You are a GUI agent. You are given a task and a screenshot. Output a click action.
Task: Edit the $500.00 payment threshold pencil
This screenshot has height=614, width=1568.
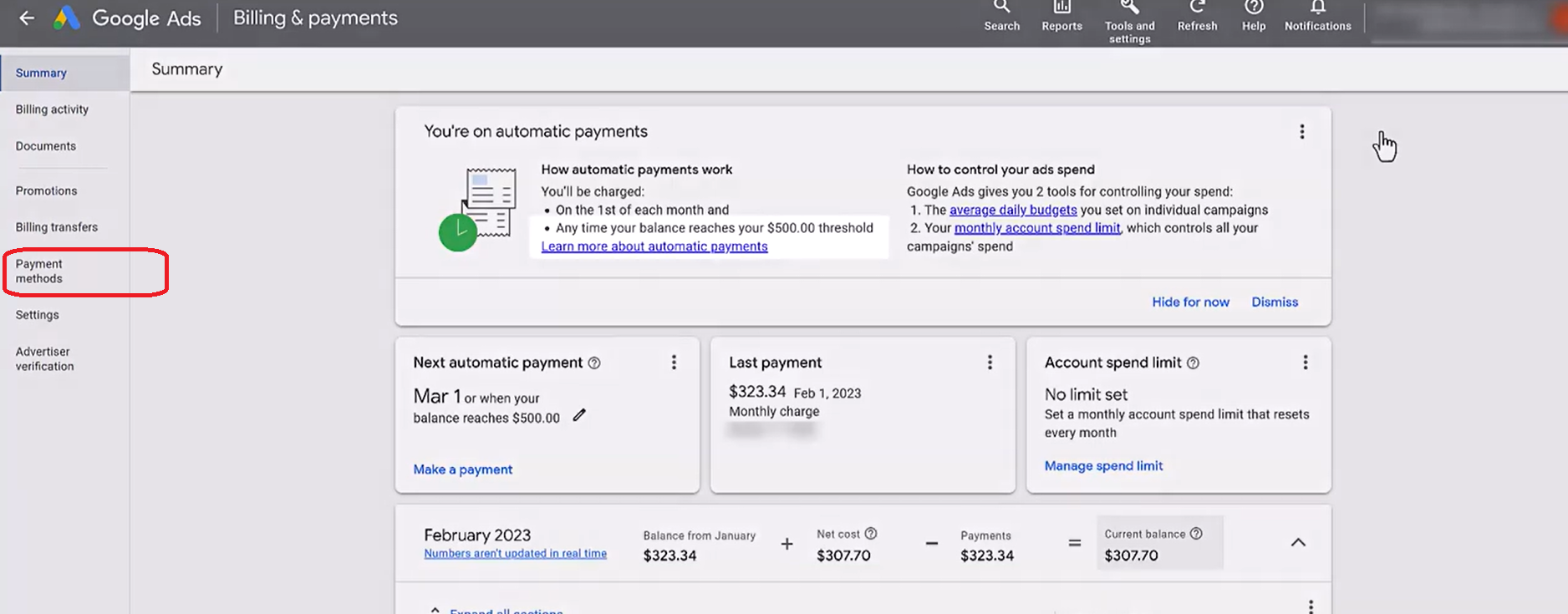click(x=579, y=415)
